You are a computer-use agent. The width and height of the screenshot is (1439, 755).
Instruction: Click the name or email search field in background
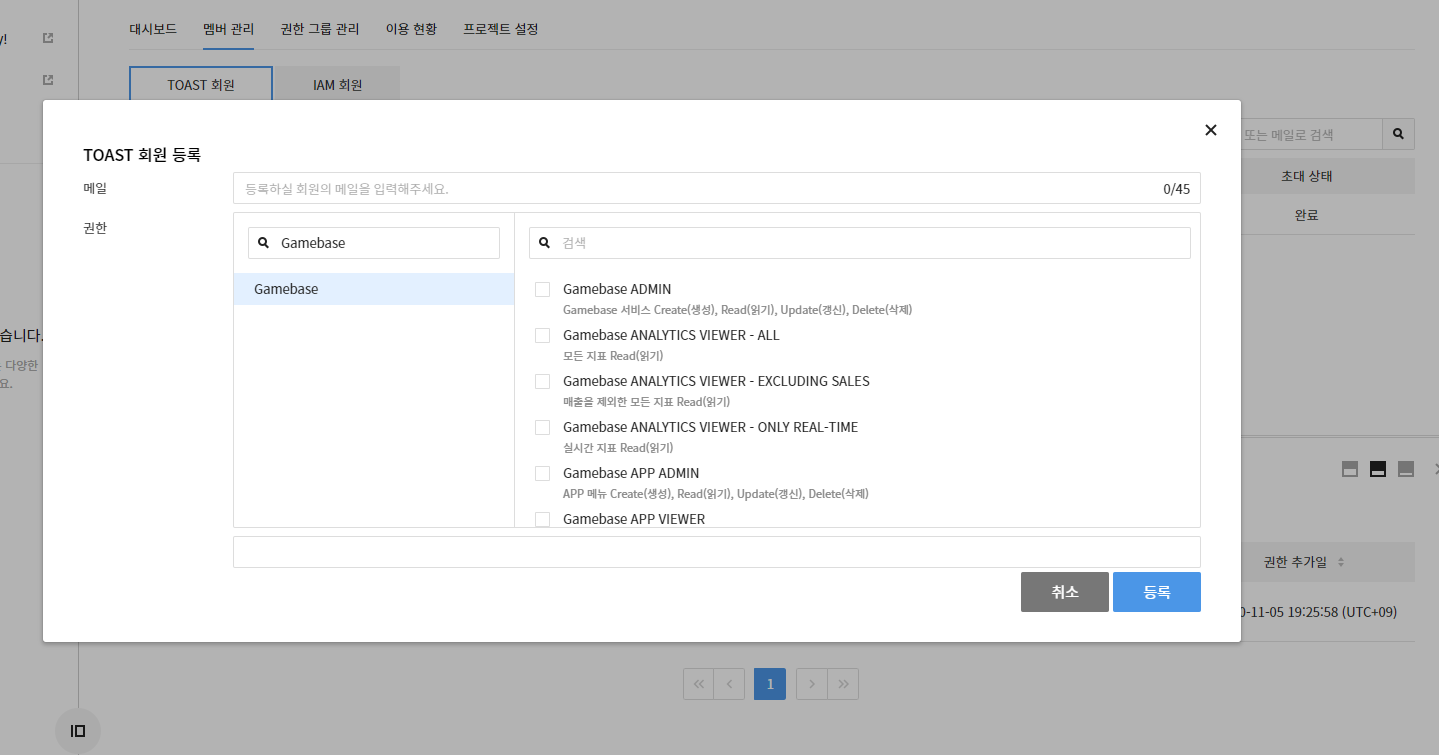[x=1311, y=134]
